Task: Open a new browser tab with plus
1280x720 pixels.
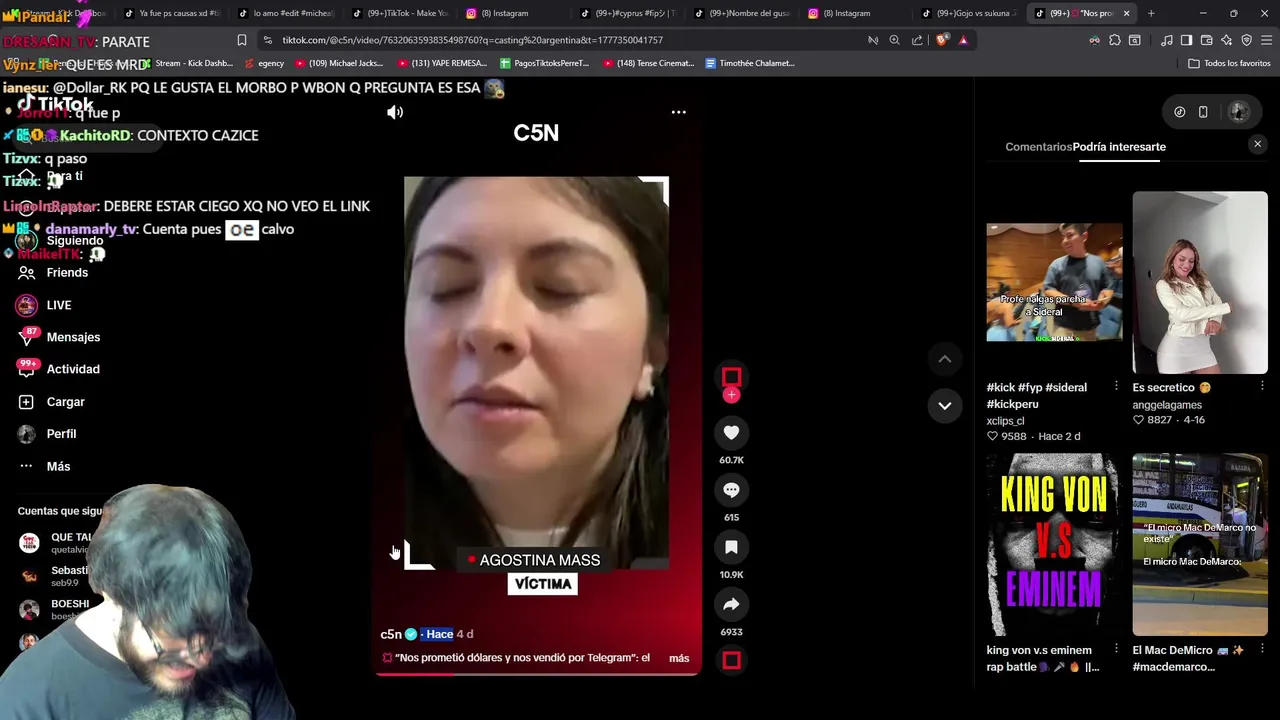Action: (x=1151, y=13)
